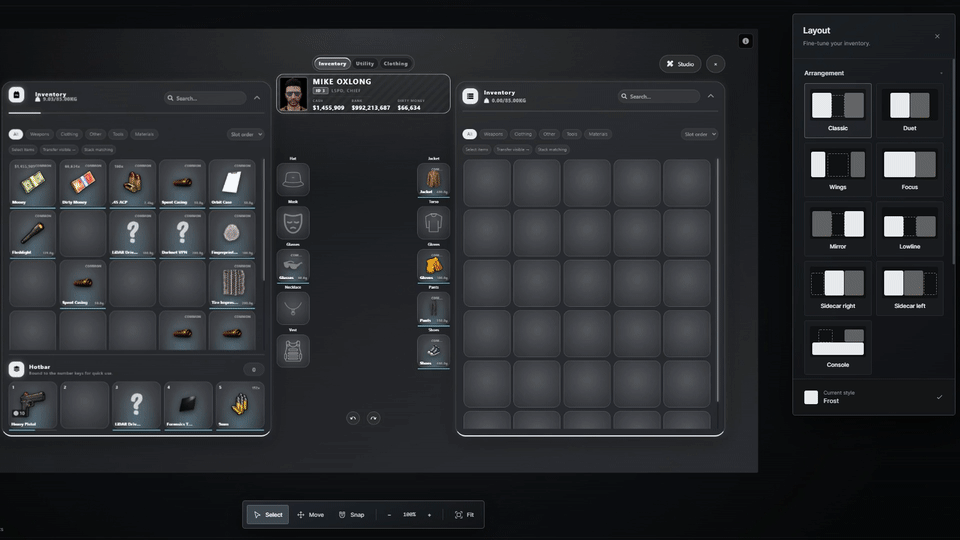Choose the Lowline arrangement
This screenshot has height=540, width=960.
tap(909, 229)
